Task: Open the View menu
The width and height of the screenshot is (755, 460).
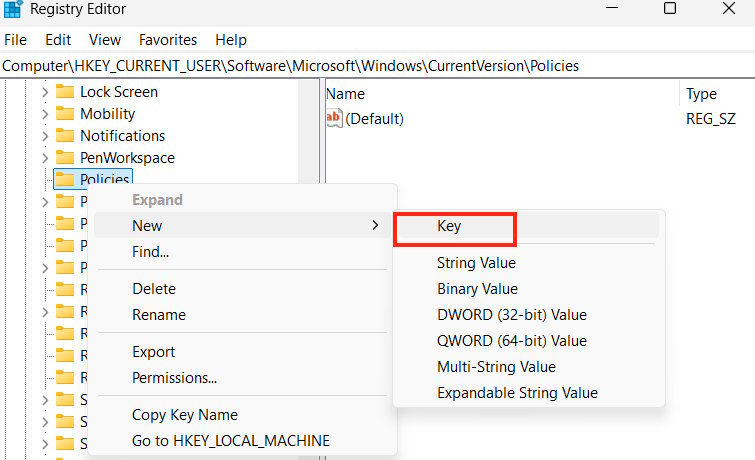Action: [x=104, y=39]
